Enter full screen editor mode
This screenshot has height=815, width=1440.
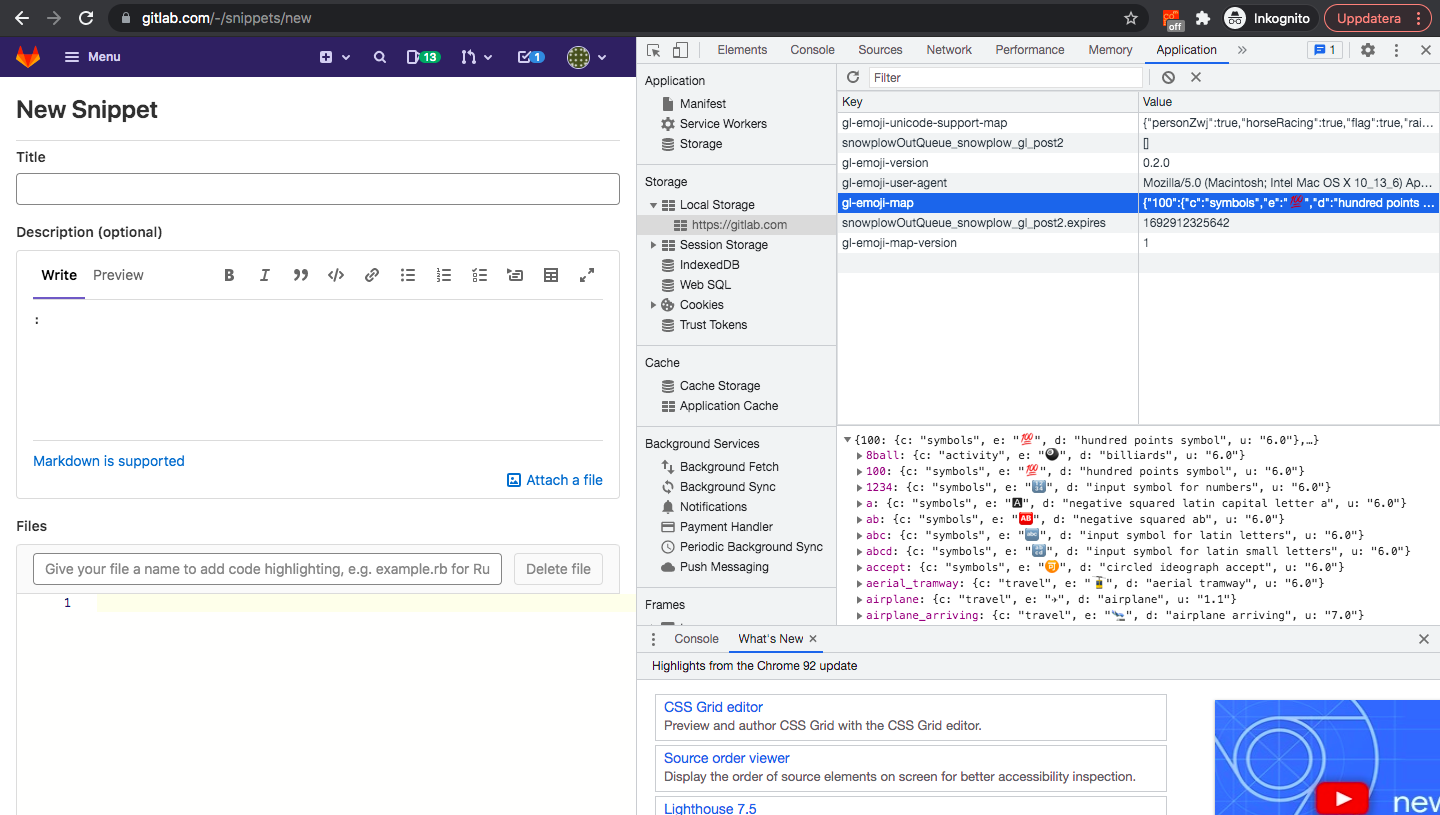(587, 275)
